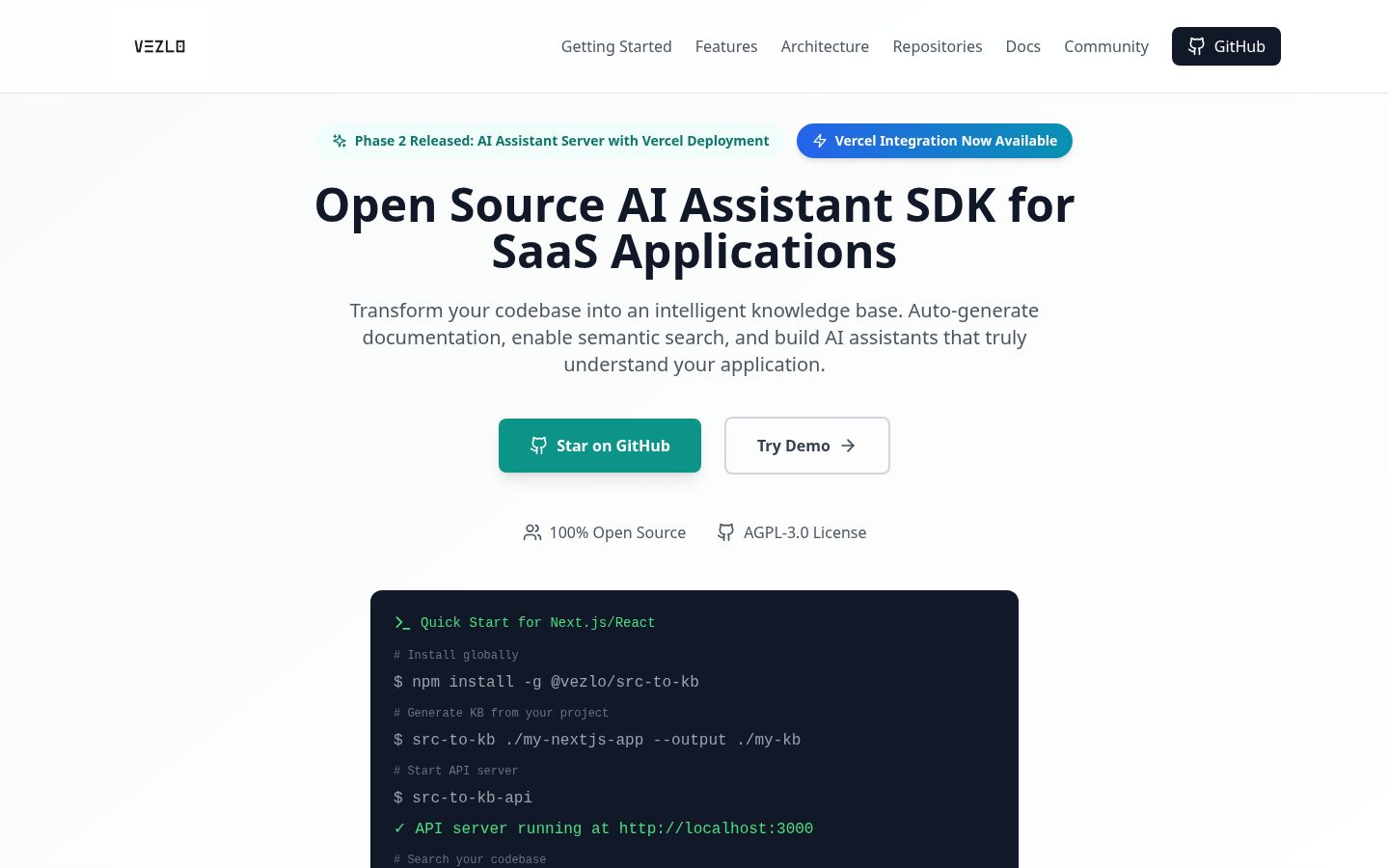The image size is (1389, 868).
Task: Click the 'Transform your codebase' description paragraph
Action: click(x=694, y=338)
